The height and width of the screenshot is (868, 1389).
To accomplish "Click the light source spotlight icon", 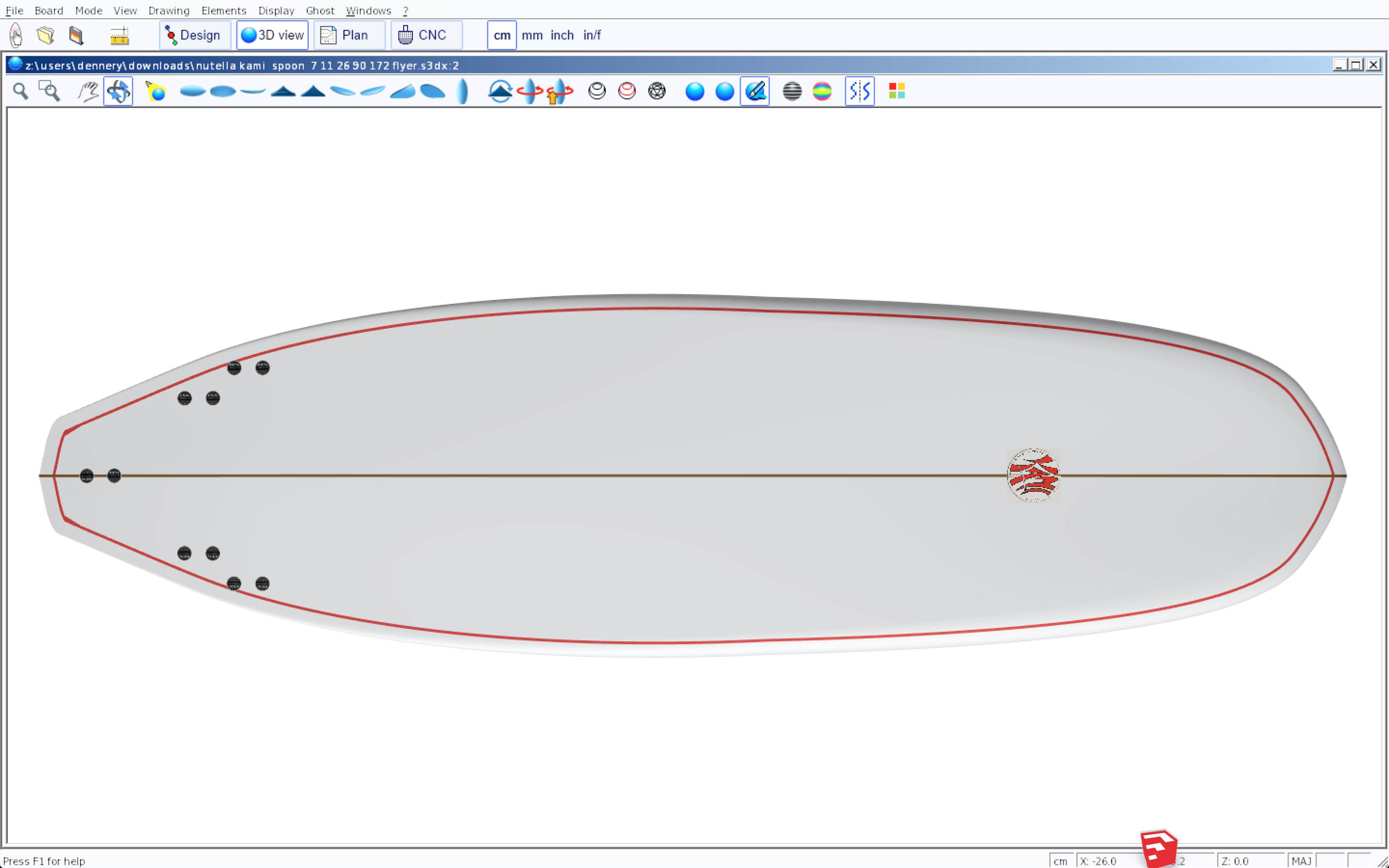I will click(x=156, y=91).
